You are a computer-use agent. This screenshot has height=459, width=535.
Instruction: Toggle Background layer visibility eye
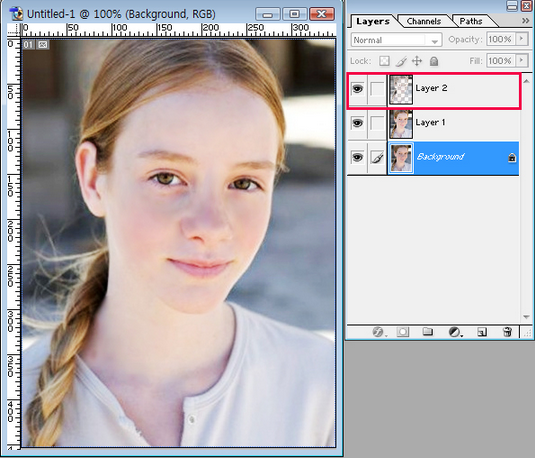pyautogui.click(x=357, y=157)
